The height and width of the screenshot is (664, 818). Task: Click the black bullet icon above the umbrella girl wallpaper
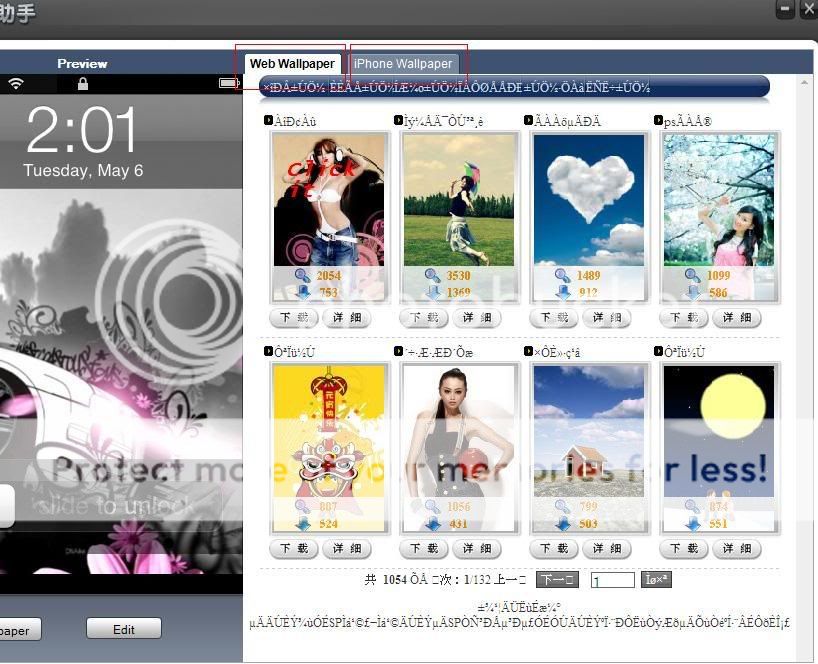click(398, 120)
